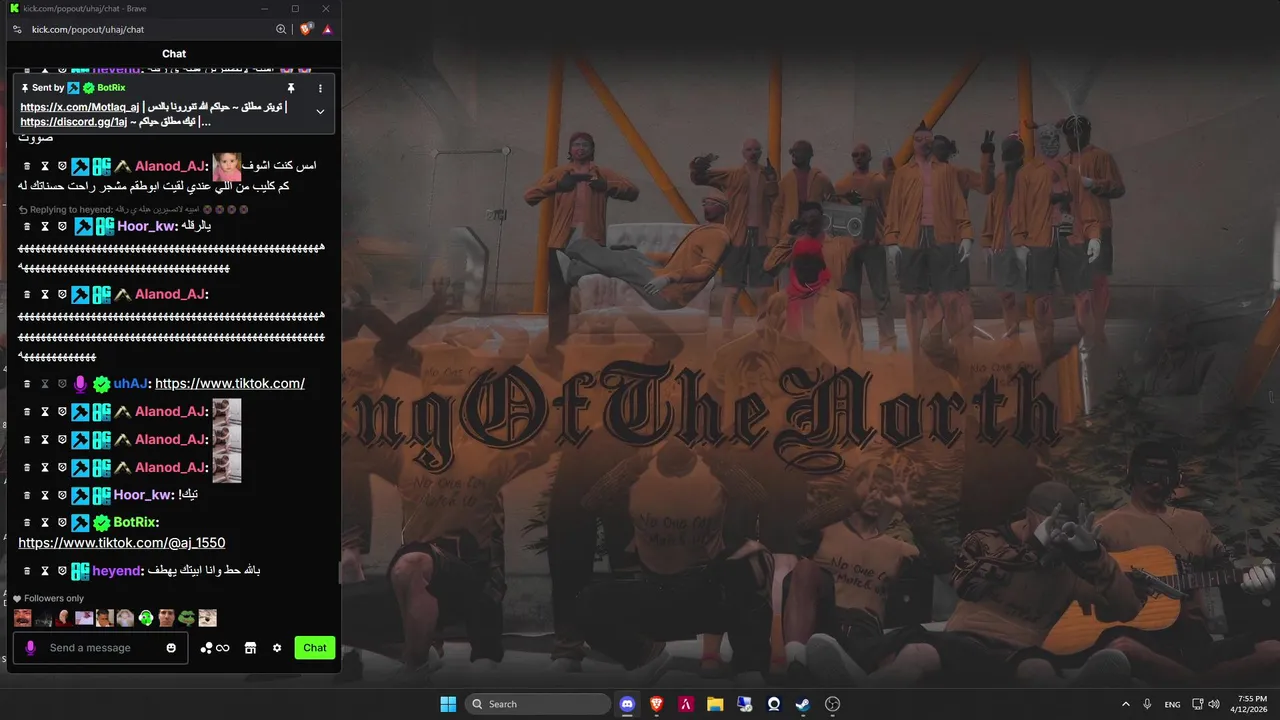
Task: Click the hourglass icon on uhAJ's message
Action: click(44, 383)
